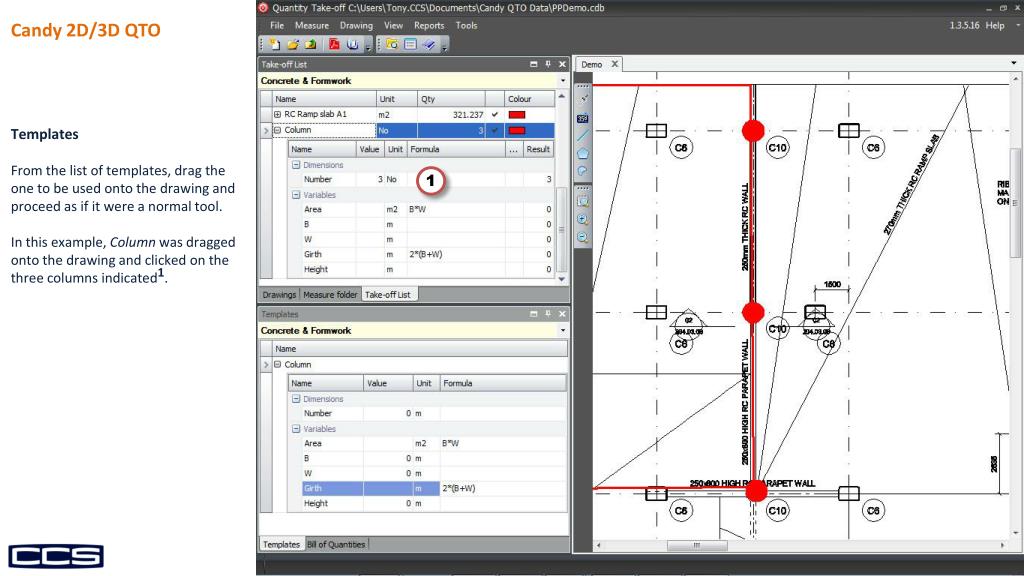
Task: Switch to the Measure folder tab
Action: pyautogui.click(x=330, y=295)
